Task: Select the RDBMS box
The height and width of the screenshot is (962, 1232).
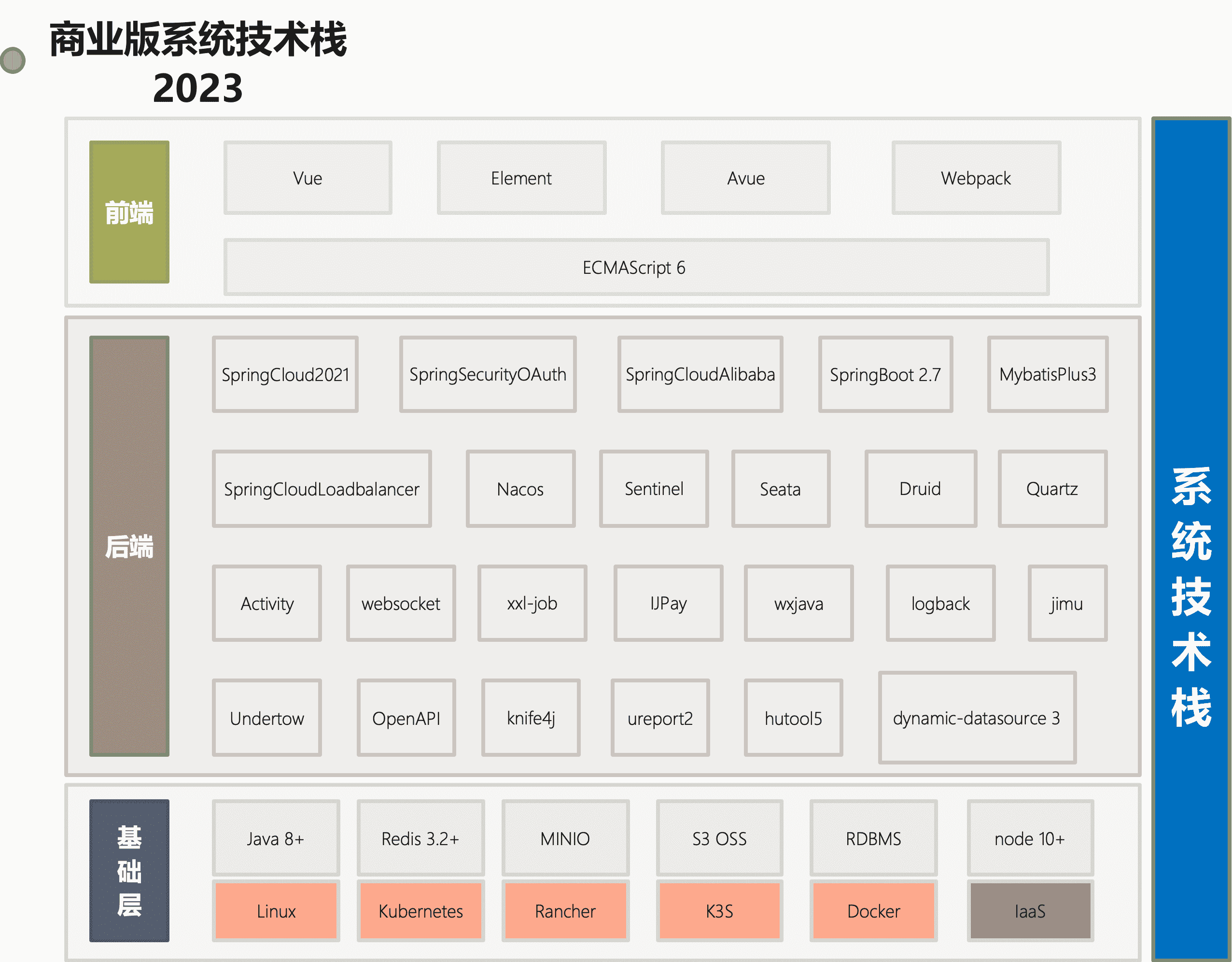Action: (873, 838)
